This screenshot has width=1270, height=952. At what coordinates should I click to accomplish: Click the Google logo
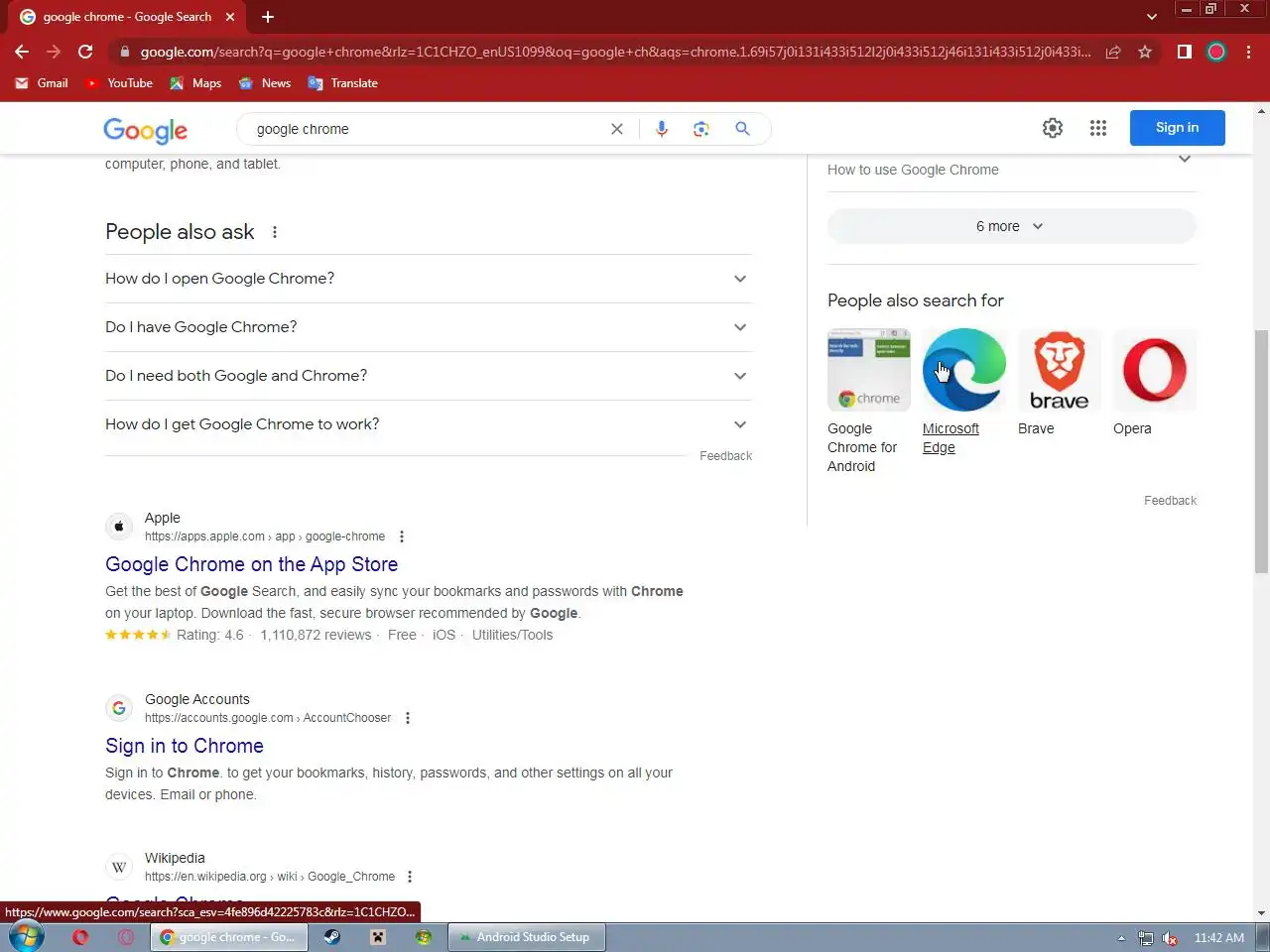click(146, 130)
